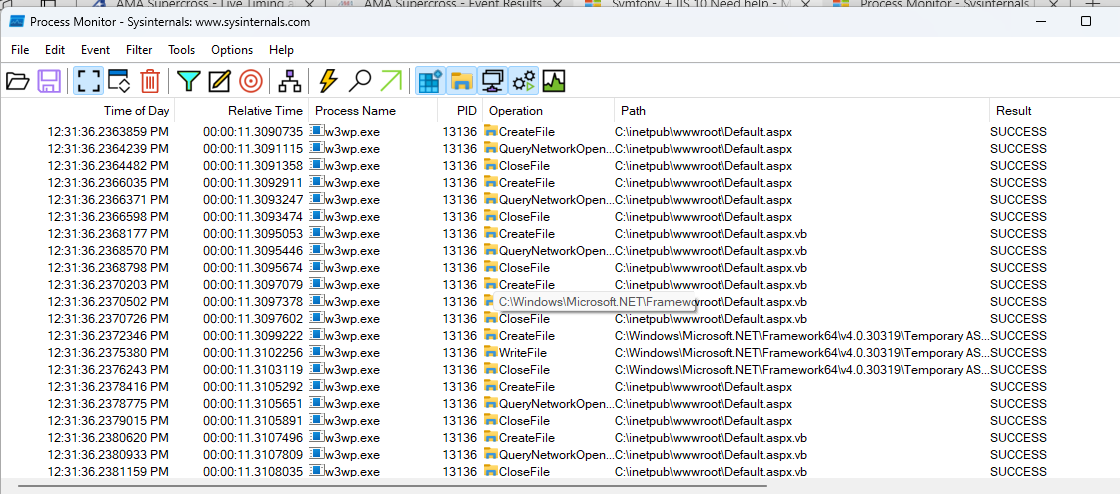1120x494 pixels.
Task: Click w3wp.exe icon in row 00:00:11.3091115
Action: 316,148
